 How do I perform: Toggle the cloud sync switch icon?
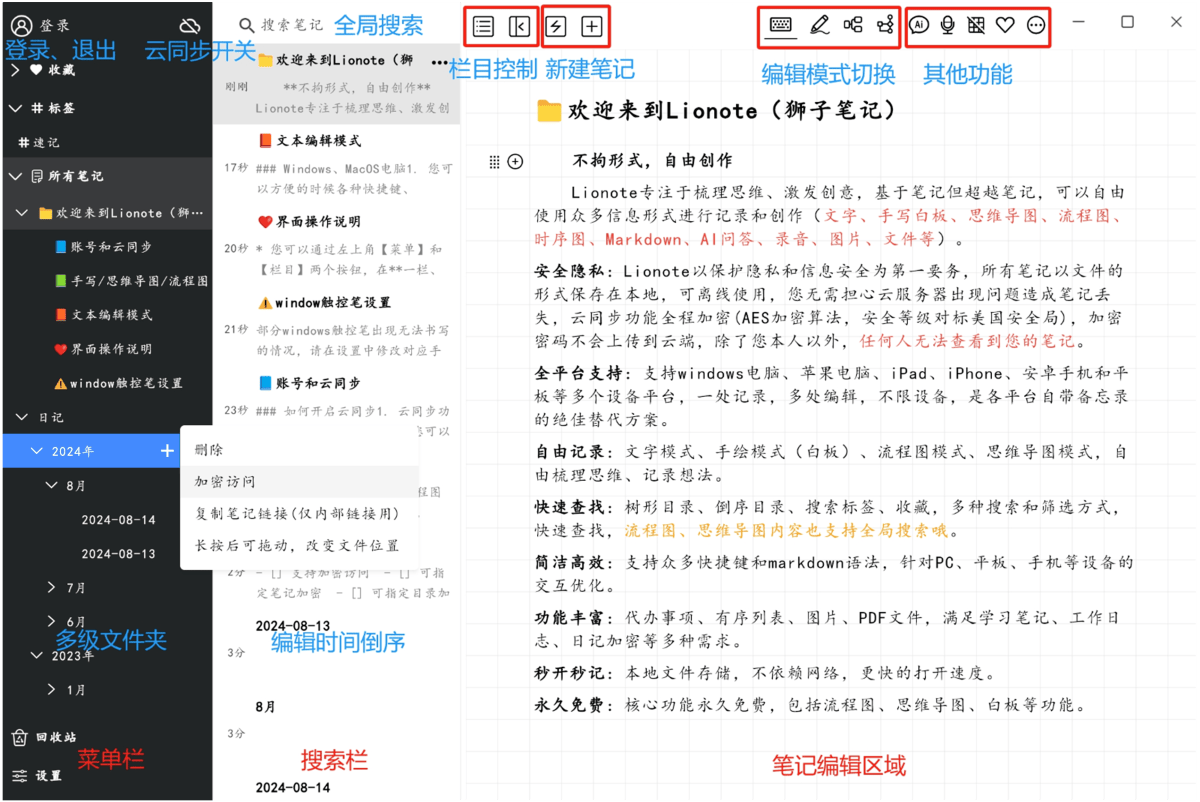[x=189, y=25]
